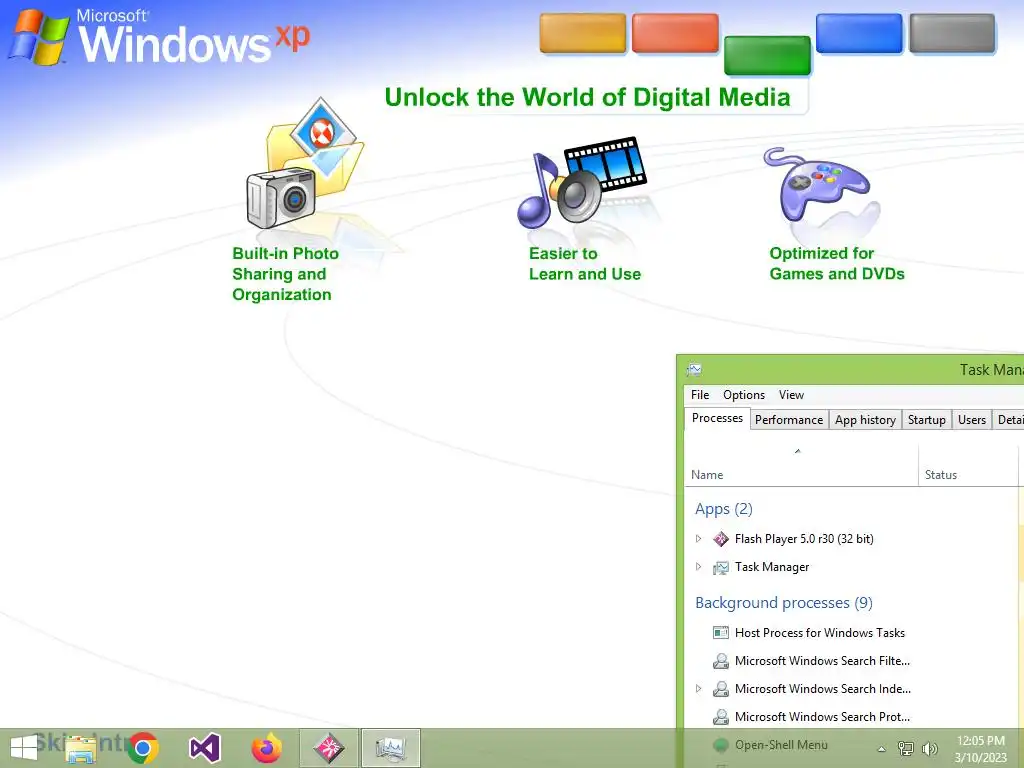This screenshot has height=768, width=1024.
Task: Click the camera photo sharing icon
Action: tap(304, 164)
